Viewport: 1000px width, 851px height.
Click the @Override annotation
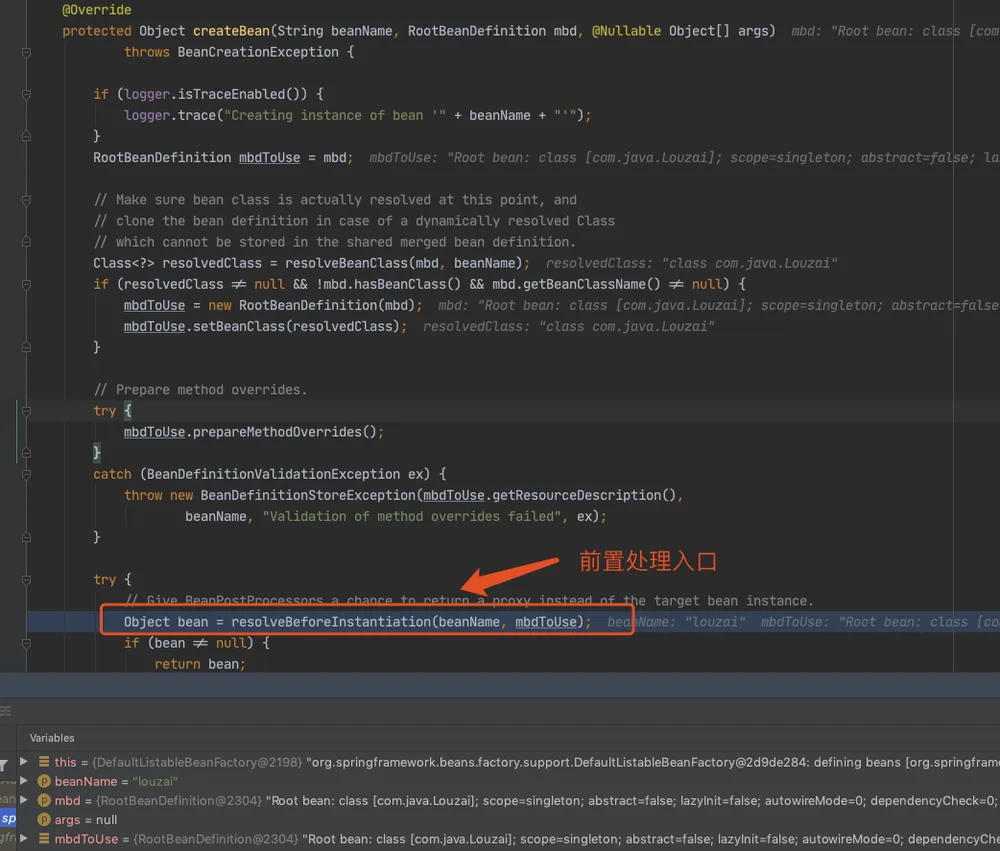pyautogui.click(x=97, y=10)
